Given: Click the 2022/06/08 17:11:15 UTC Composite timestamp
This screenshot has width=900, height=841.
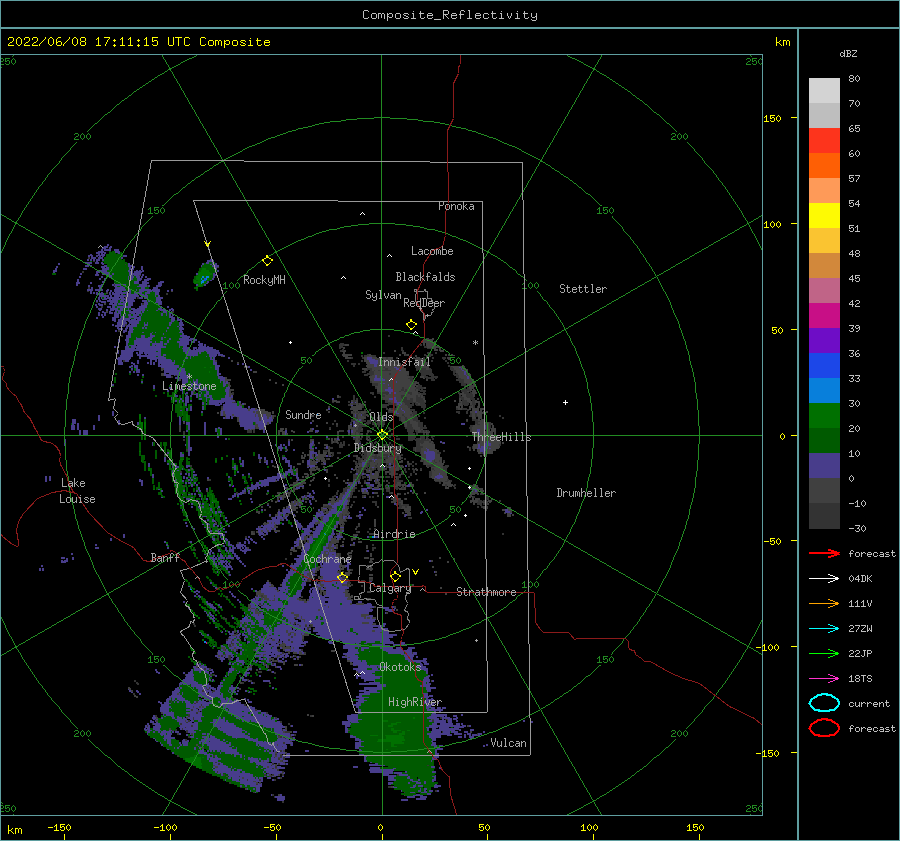Looking at the screenshot, I should 138,42.
